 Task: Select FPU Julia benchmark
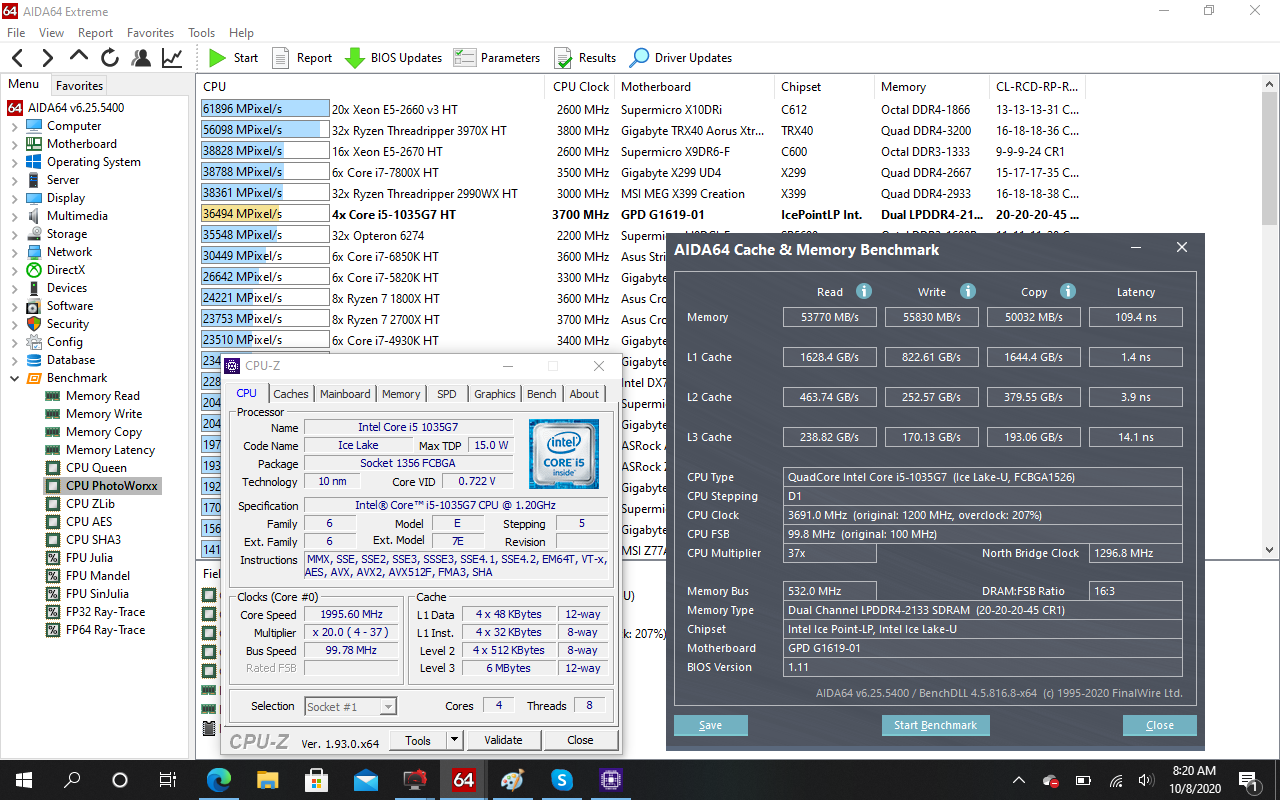[x=89, y=558]
